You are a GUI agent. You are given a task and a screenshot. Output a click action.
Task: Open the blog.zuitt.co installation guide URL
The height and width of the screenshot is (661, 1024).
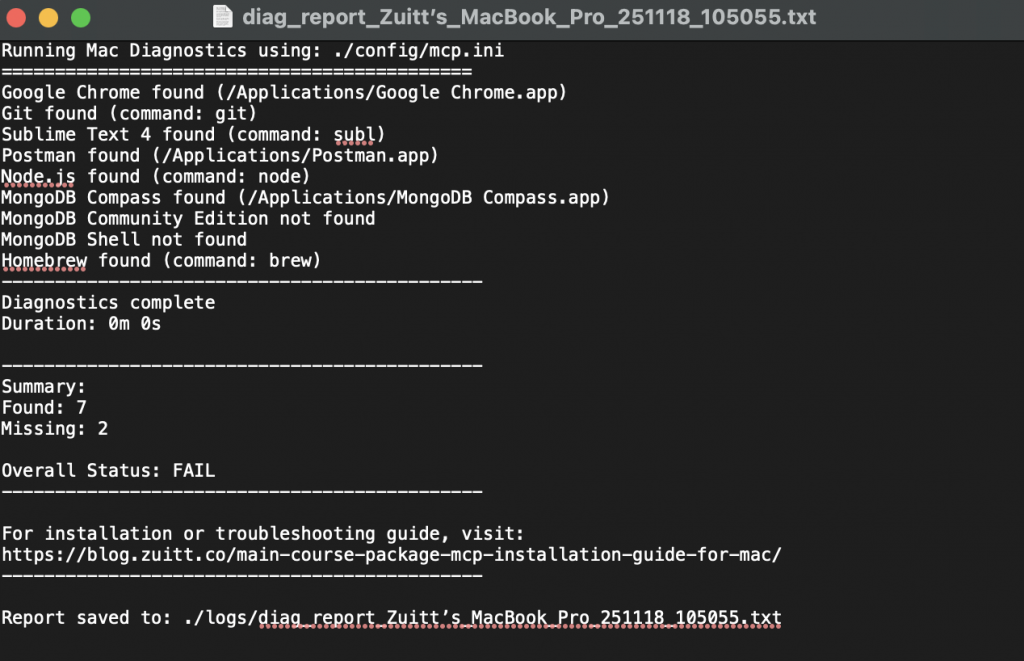click(391, 554)
